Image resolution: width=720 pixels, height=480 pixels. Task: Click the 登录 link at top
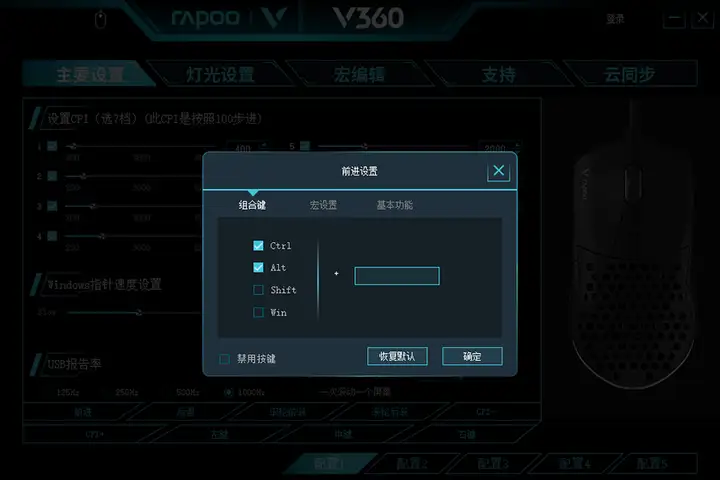coord(615,19)
